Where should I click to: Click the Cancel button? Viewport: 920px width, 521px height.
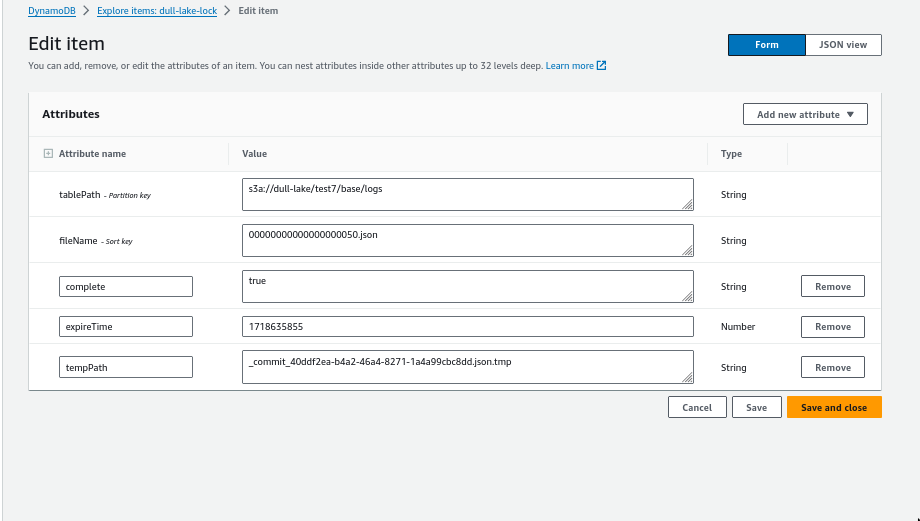coord(696,408)
